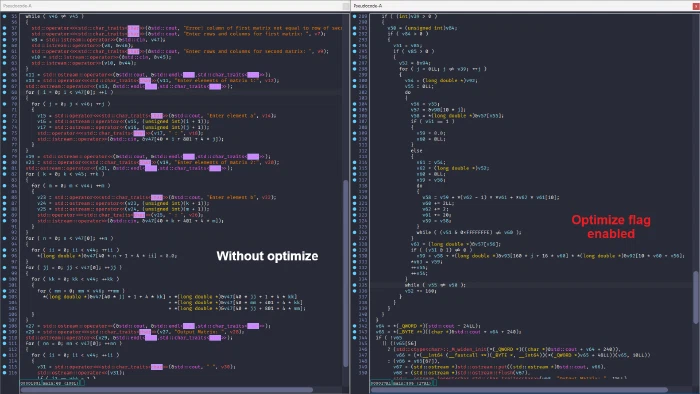The height and width of the screenshot is (394, 700).
Task: Click breakpoint dot beside right line 309 v59 = 0.0
Action: click(x=354, y=133)
